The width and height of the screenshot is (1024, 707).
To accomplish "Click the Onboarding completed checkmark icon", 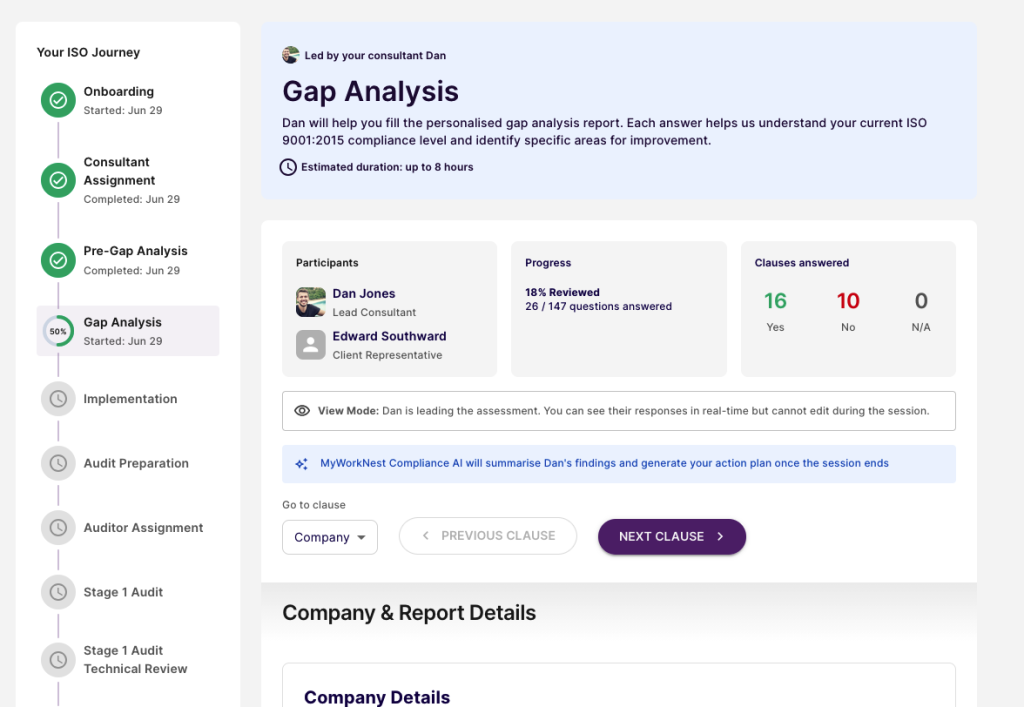I will [x=58, y=100].
